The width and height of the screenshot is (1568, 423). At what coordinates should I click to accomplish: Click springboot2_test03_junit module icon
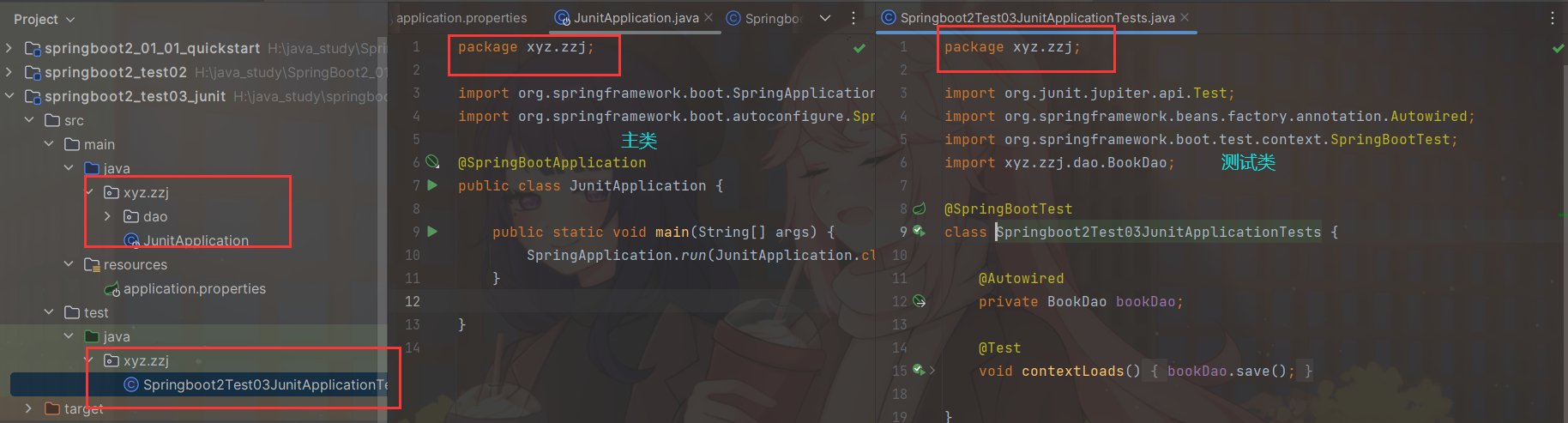[x=33, y=96]
